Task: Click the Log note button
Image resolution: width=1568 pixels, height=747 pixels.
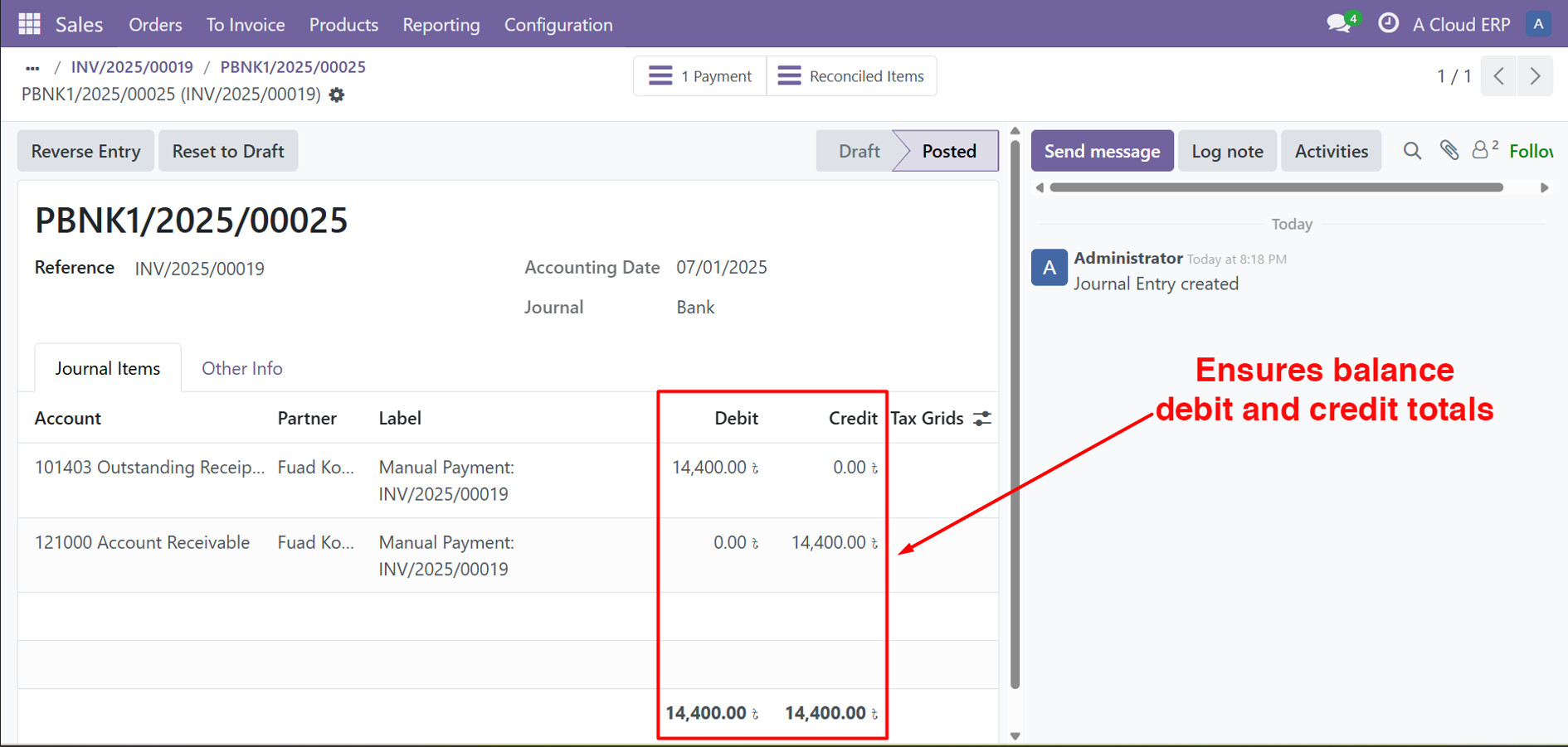Action: coord(1227,151)
